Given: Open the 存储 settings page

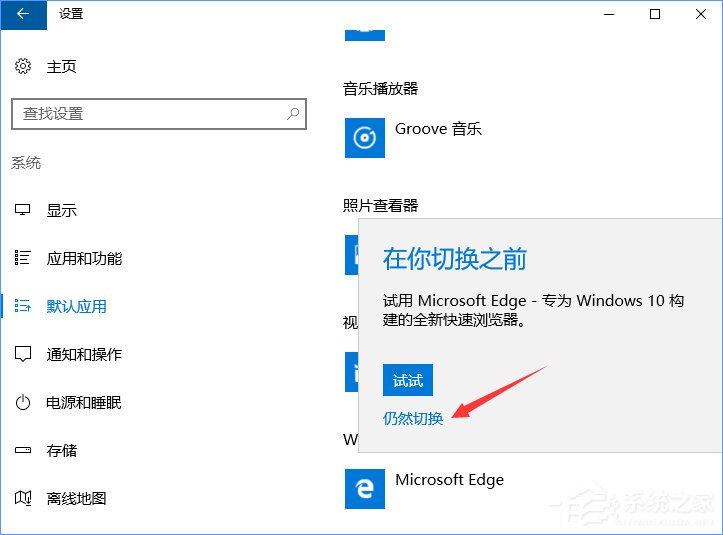Looking at the screenshot, I should pyautogui.click(x=61, y=451).
